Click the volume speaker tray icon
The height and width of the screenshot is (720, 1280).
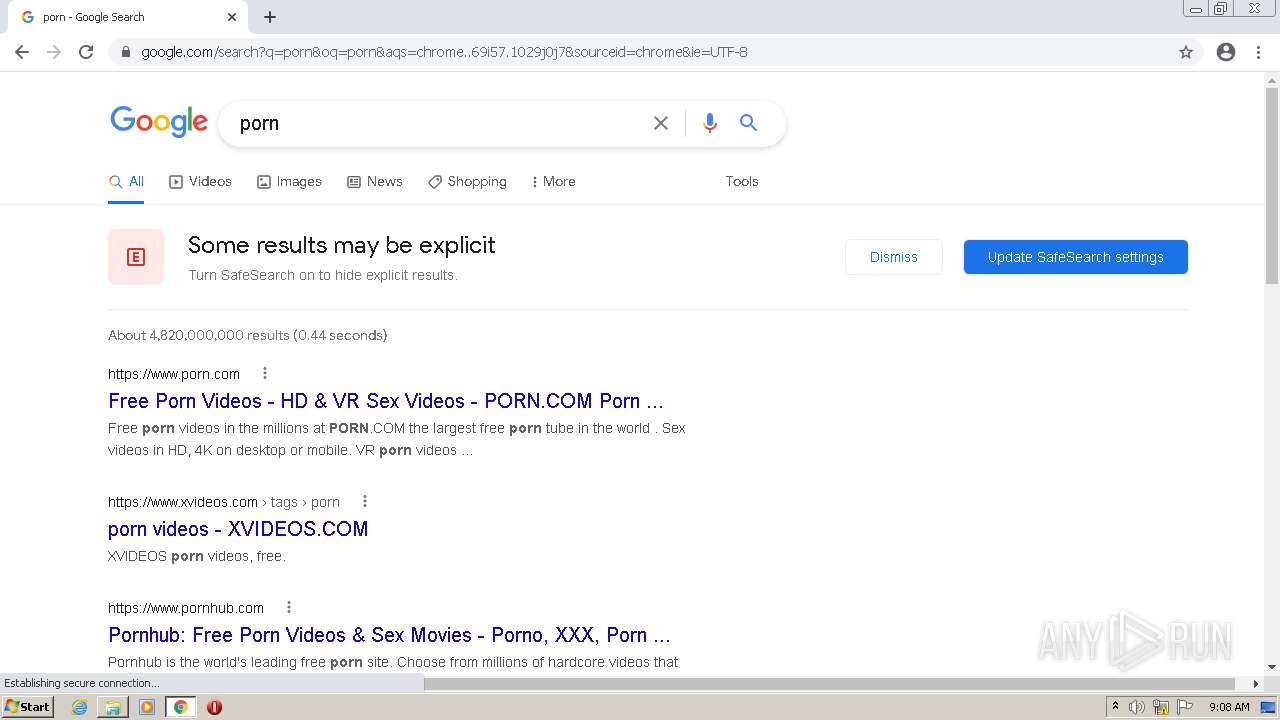click(x=1137, y=707)
